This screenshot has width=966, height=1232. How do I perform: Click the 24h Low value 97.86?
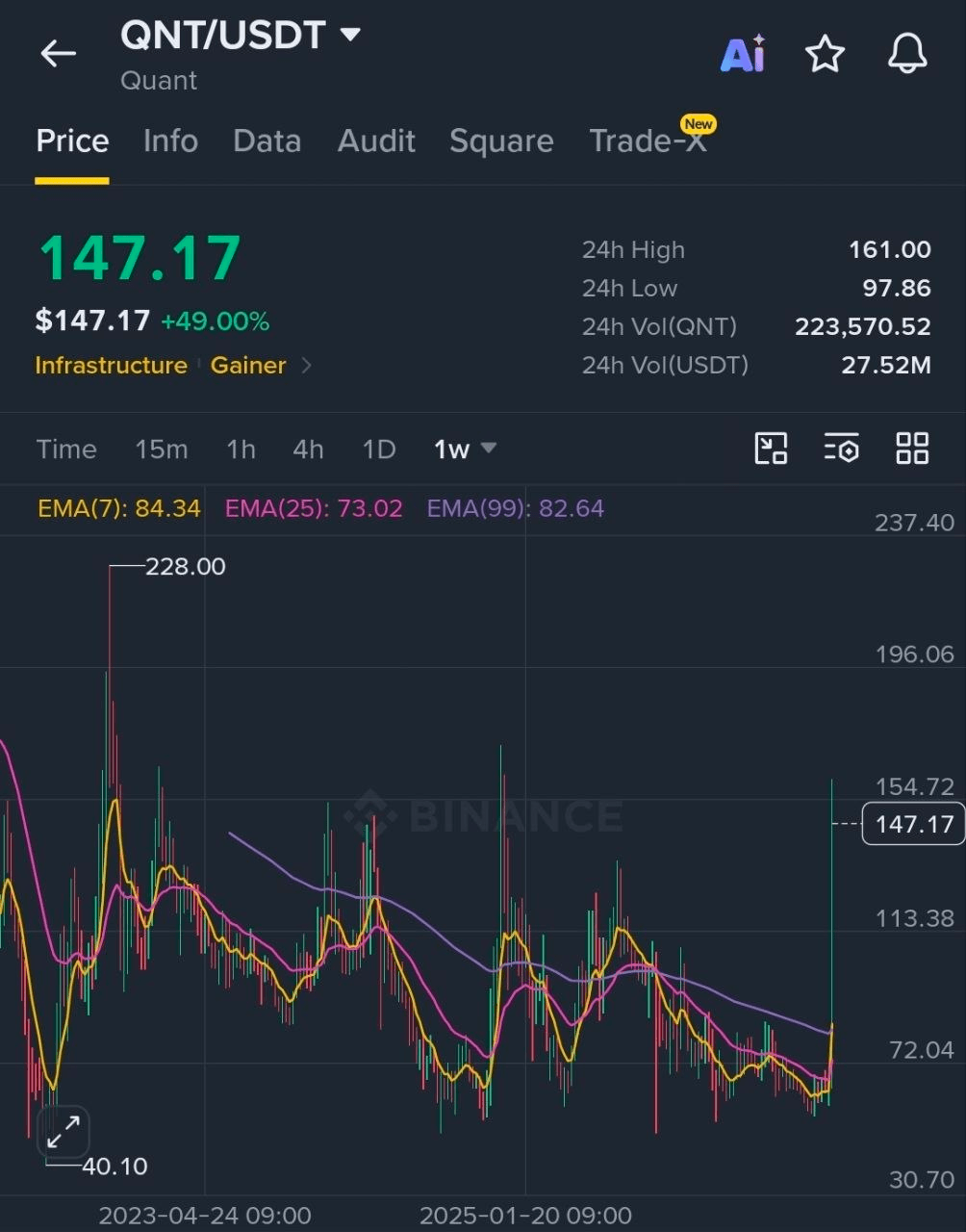point(897,289)
